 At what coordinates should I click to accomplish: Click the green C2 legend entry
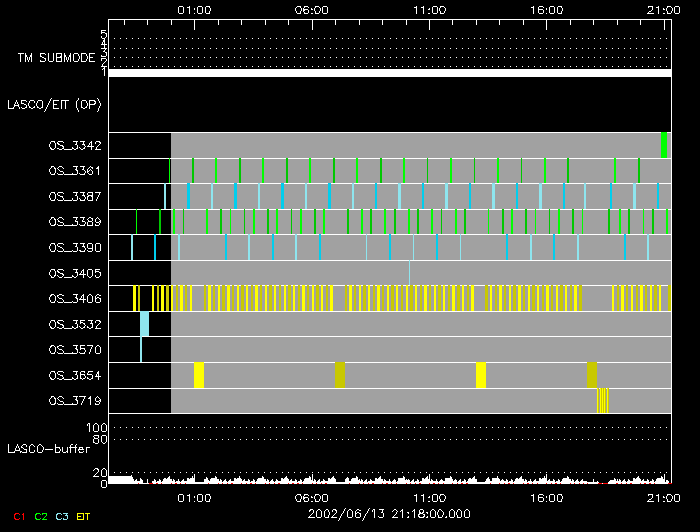(40, 516)
